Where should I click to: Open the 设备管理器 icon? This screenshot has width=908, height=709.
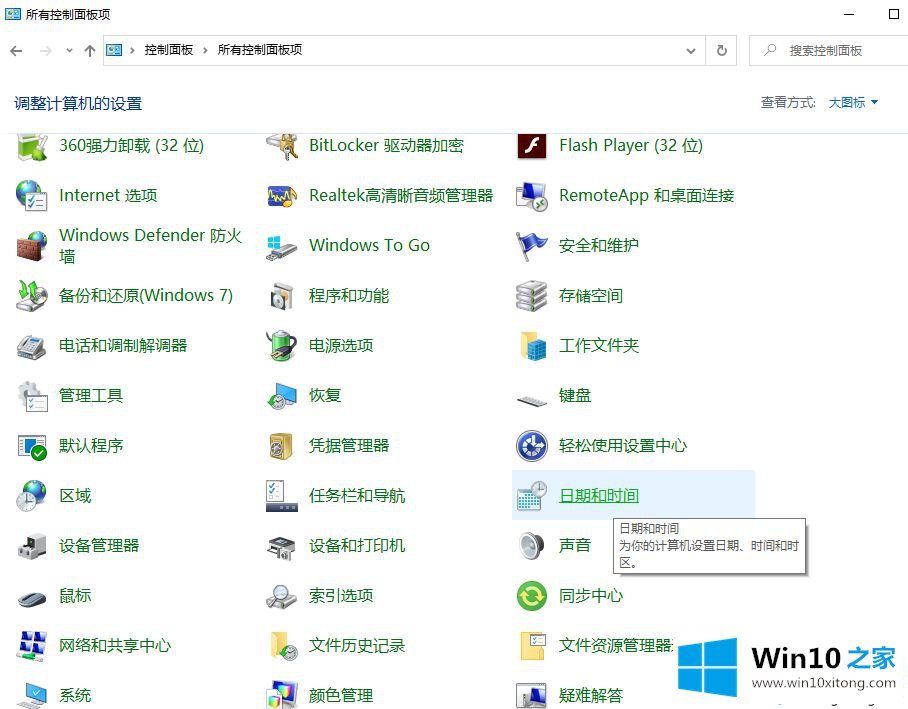(x=32, y=546)
